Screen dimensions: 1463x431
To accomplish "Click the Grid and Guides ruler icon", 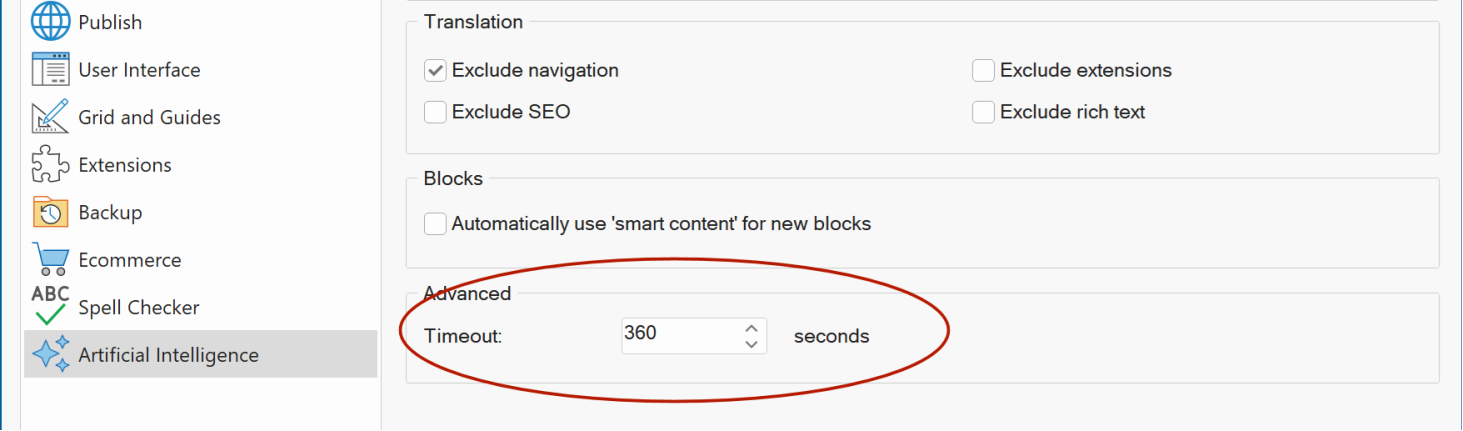I will tap(51, 117).
